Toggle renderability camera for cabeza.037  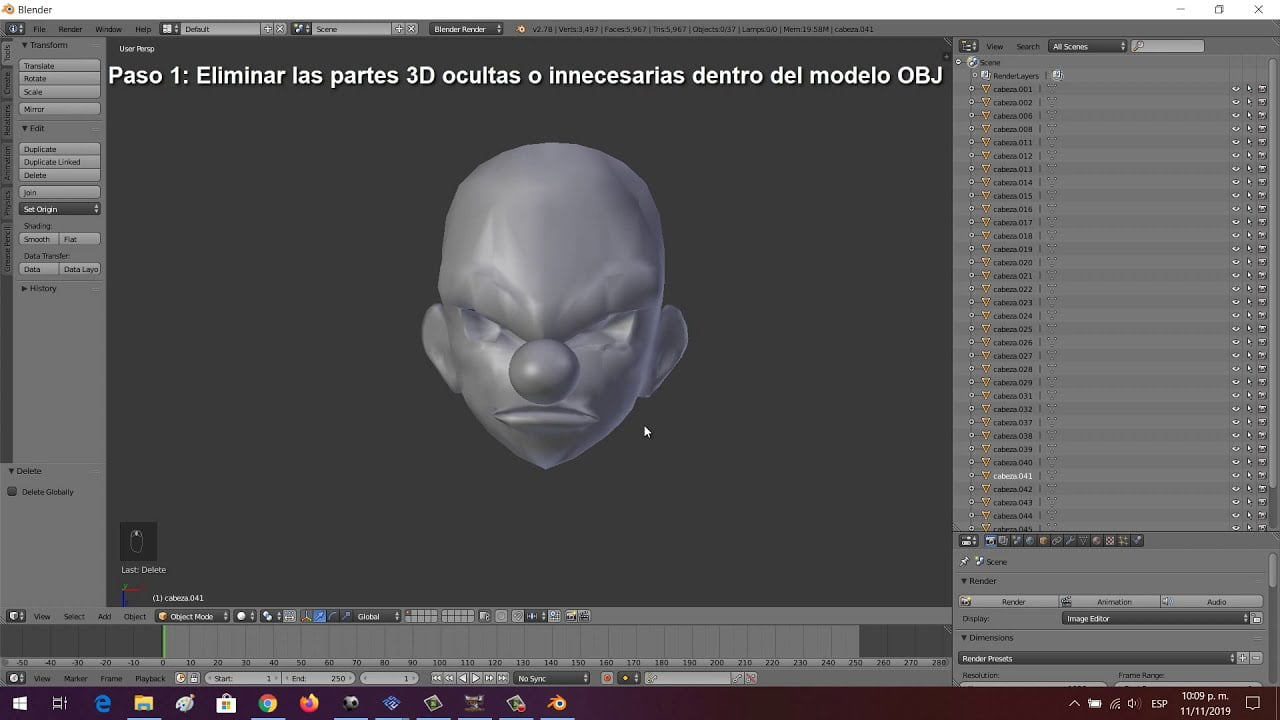pos(1262,422)
